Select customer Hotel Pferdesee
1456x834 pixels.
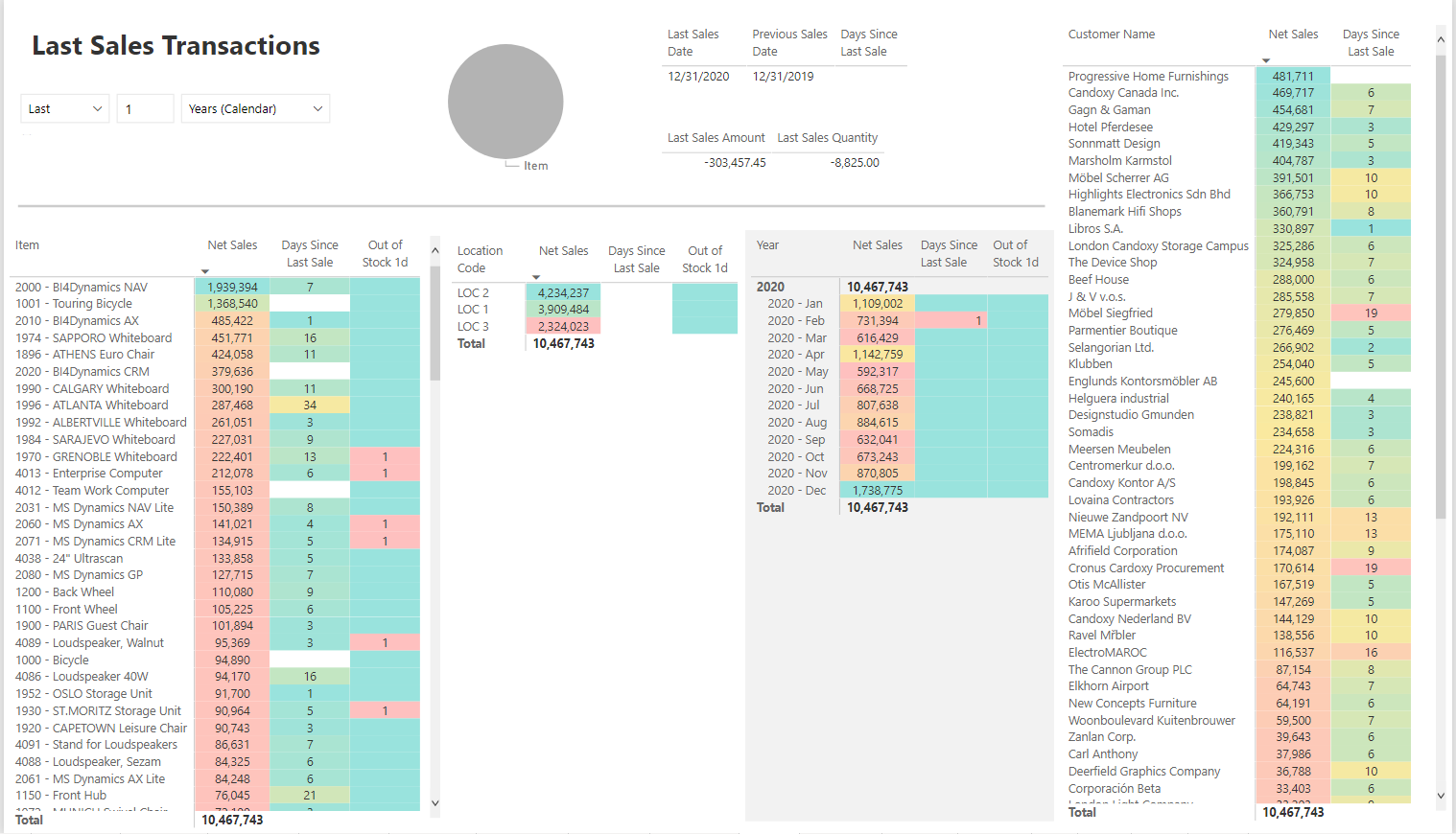click(1111, 127)
